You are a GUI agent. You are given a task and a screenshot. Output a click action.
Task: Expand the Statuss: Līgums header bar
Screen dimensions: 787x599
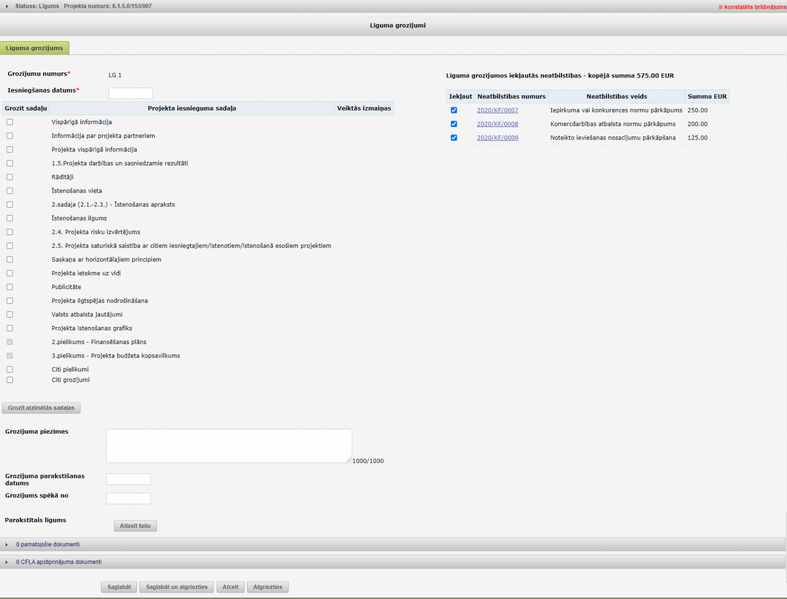pyautogui.click(x=7, y=6)
